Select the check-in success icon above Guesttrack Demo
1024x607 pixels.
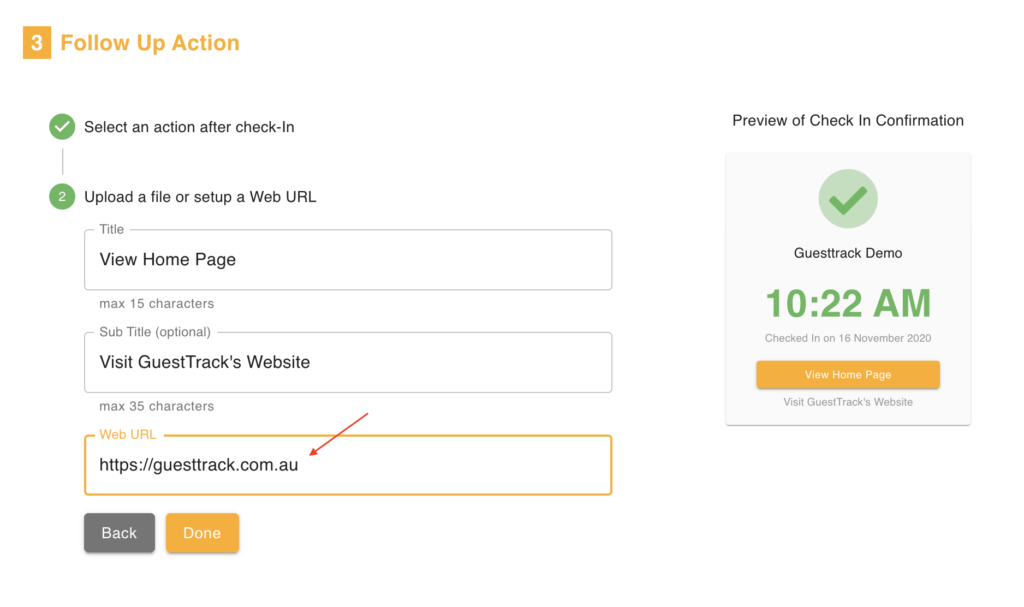847,198
